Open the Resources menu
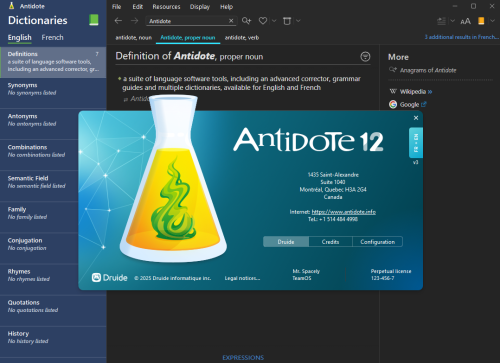 coord(166,7)
